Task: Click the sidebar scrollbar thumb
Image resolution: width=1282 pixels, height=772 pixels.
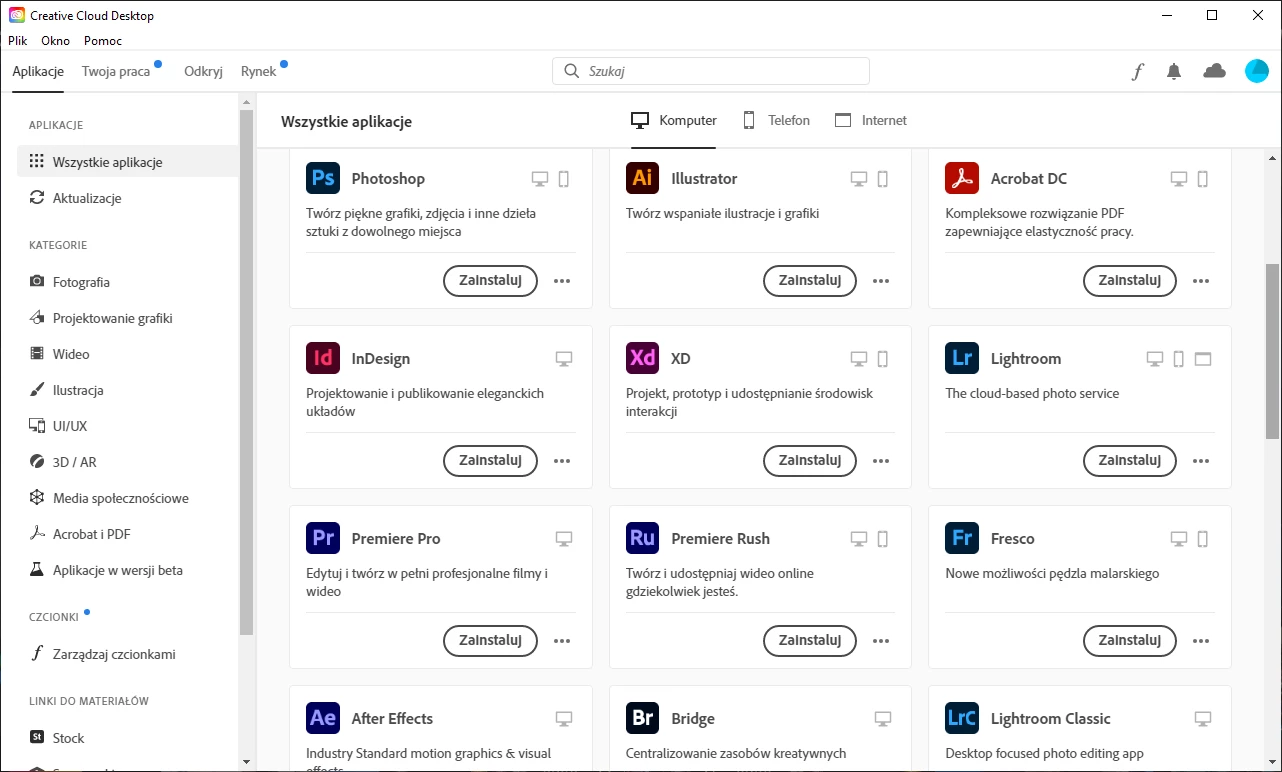Action: (x=246, y=372)
